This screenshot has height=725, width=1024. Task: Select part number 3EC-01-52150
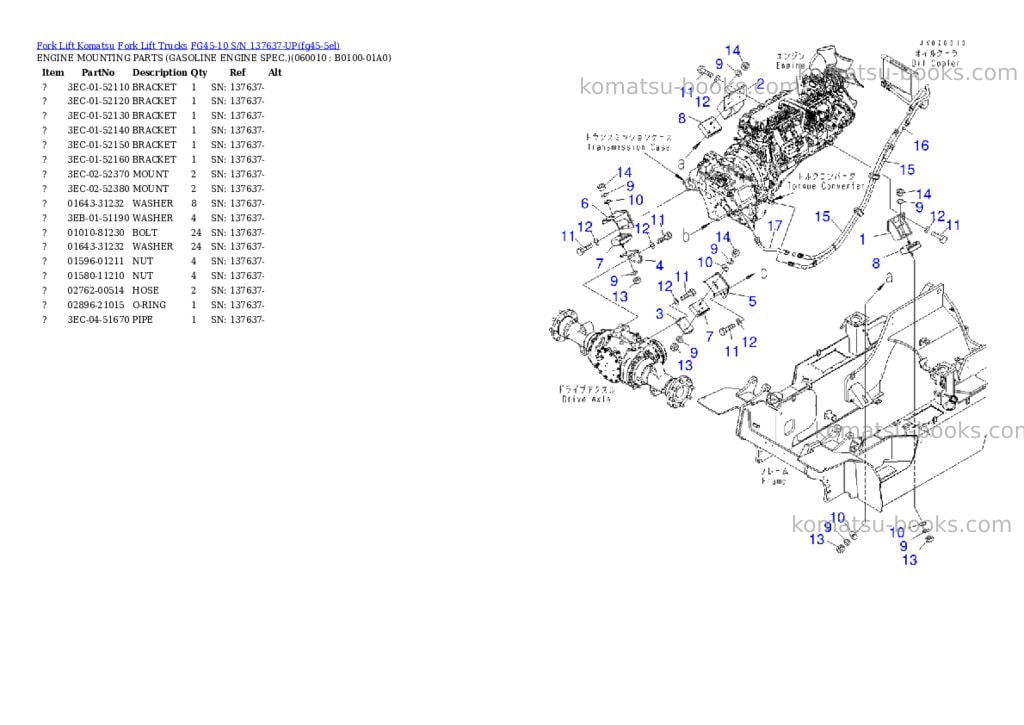[98, 145]
